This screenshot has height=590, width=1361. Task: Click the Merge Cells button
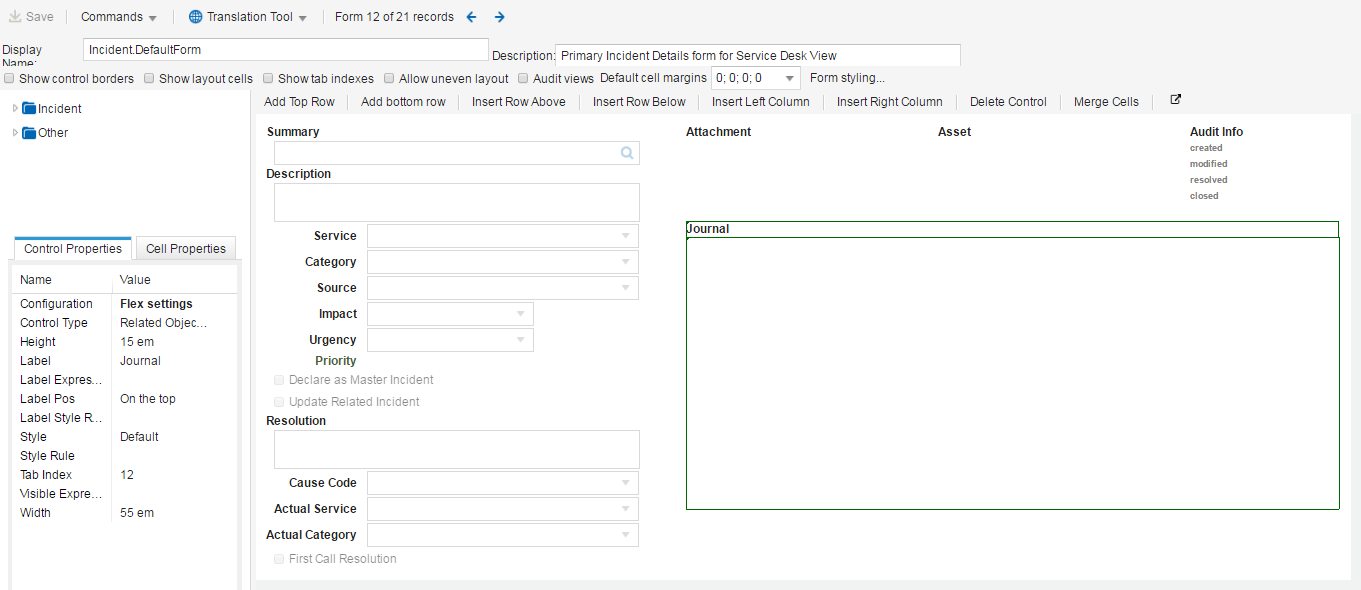click(x=1106, y=102)
